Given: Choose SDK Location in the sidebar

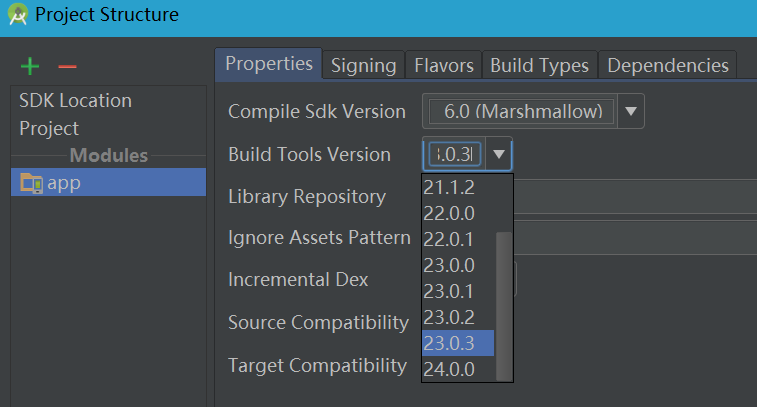Looking at the screenshot, I should pos(75,101).
